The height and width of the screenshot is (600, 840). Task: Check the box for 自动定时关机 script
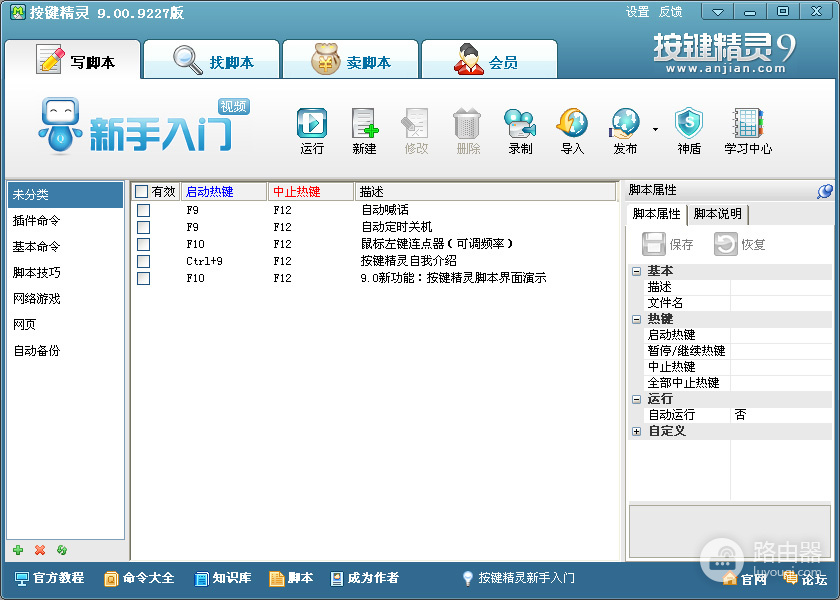(143, 227)
